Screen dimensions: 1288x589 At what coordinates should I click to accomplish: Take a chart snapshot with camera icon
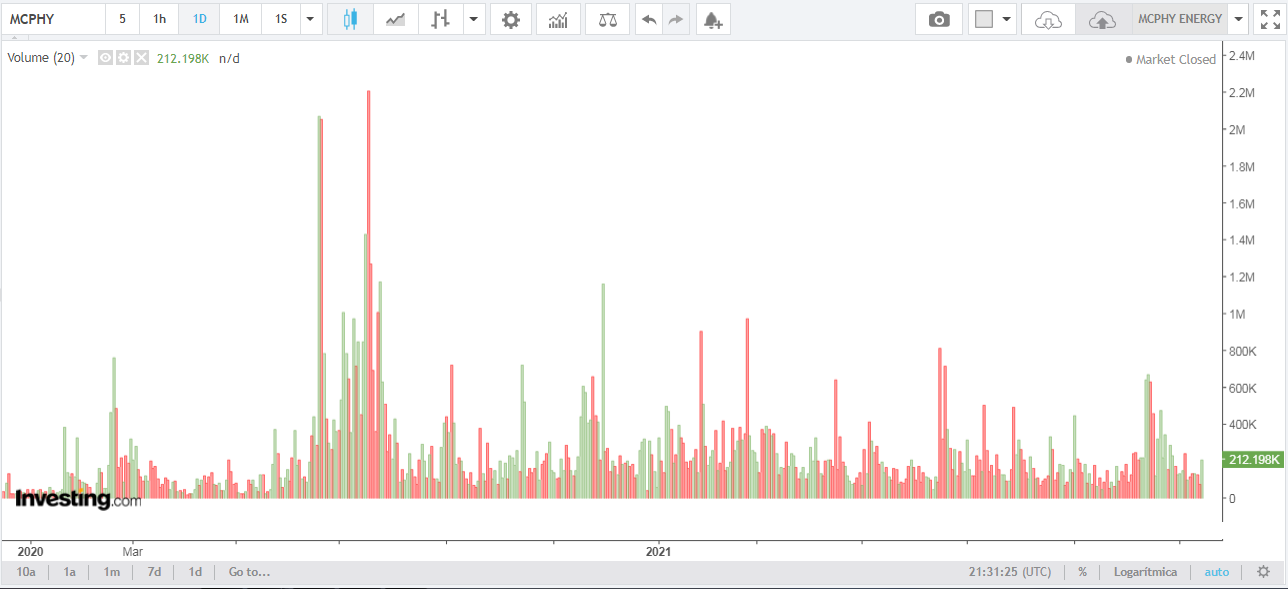pos(939,19)
